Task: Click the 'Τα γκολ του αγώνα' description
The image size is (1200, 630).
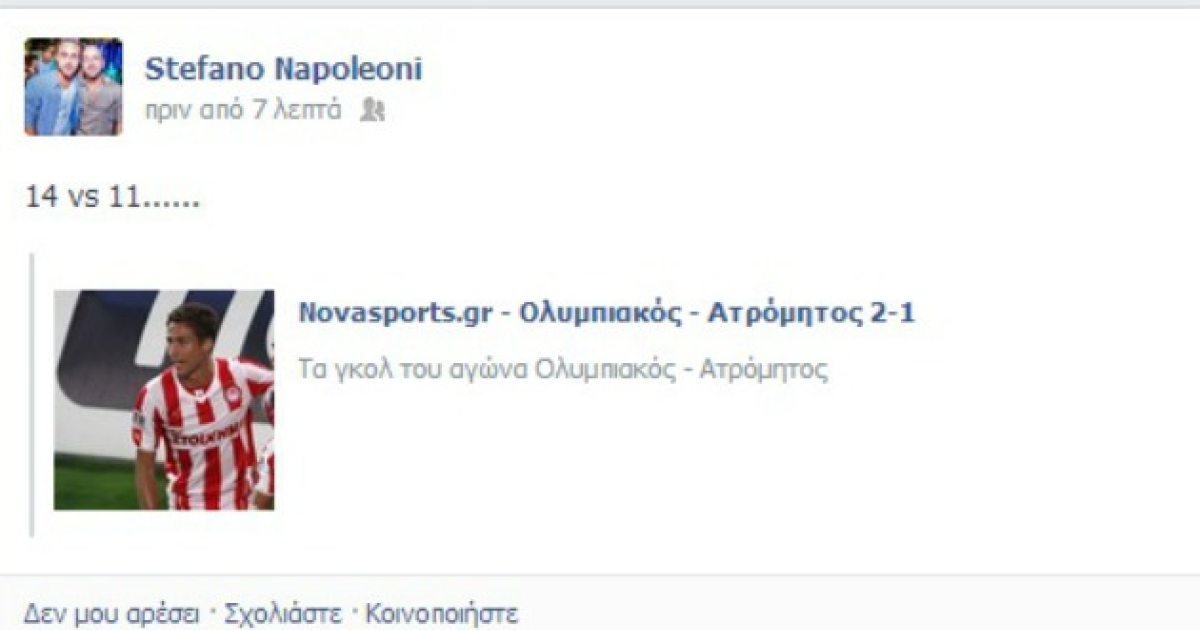Action: pos(563,370)
